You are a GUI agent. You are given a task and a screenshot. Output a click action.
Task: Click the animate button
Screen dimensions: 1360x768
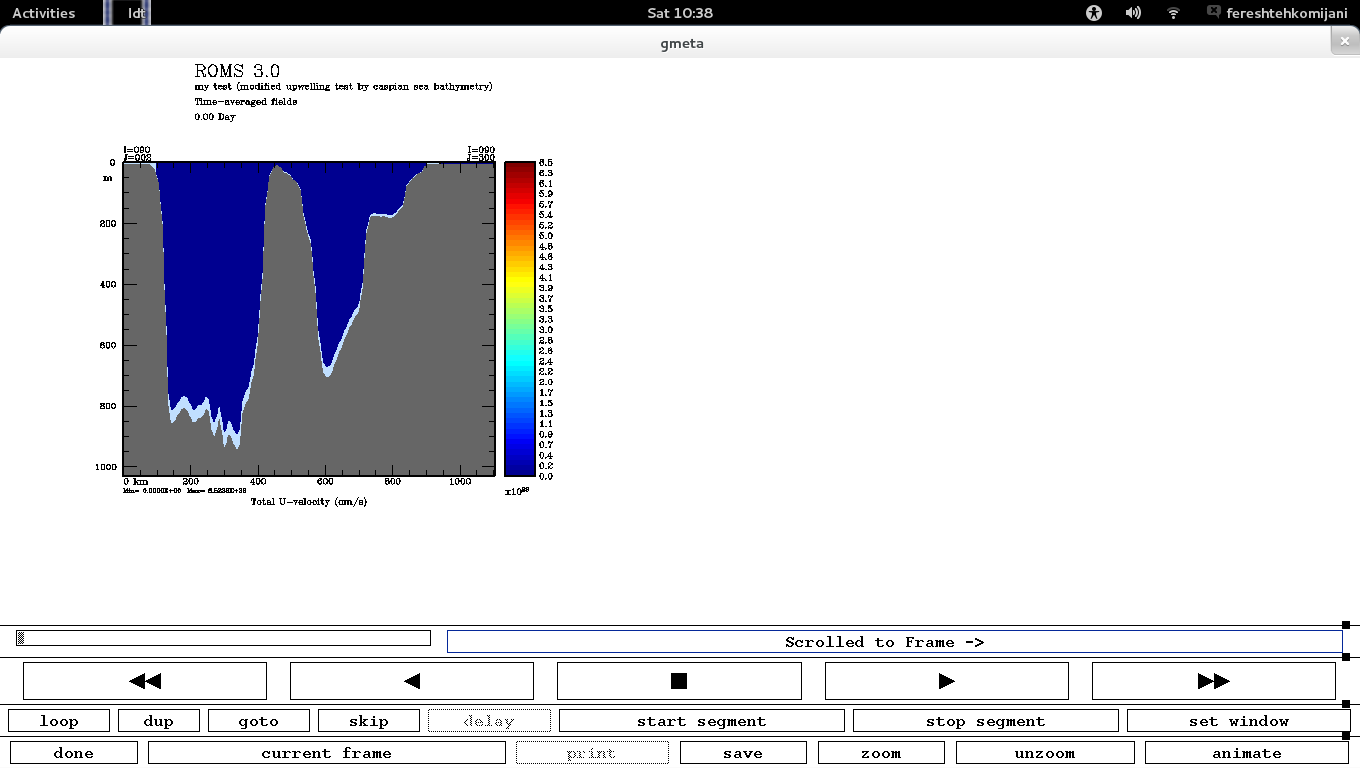(x=1246, y=753)
